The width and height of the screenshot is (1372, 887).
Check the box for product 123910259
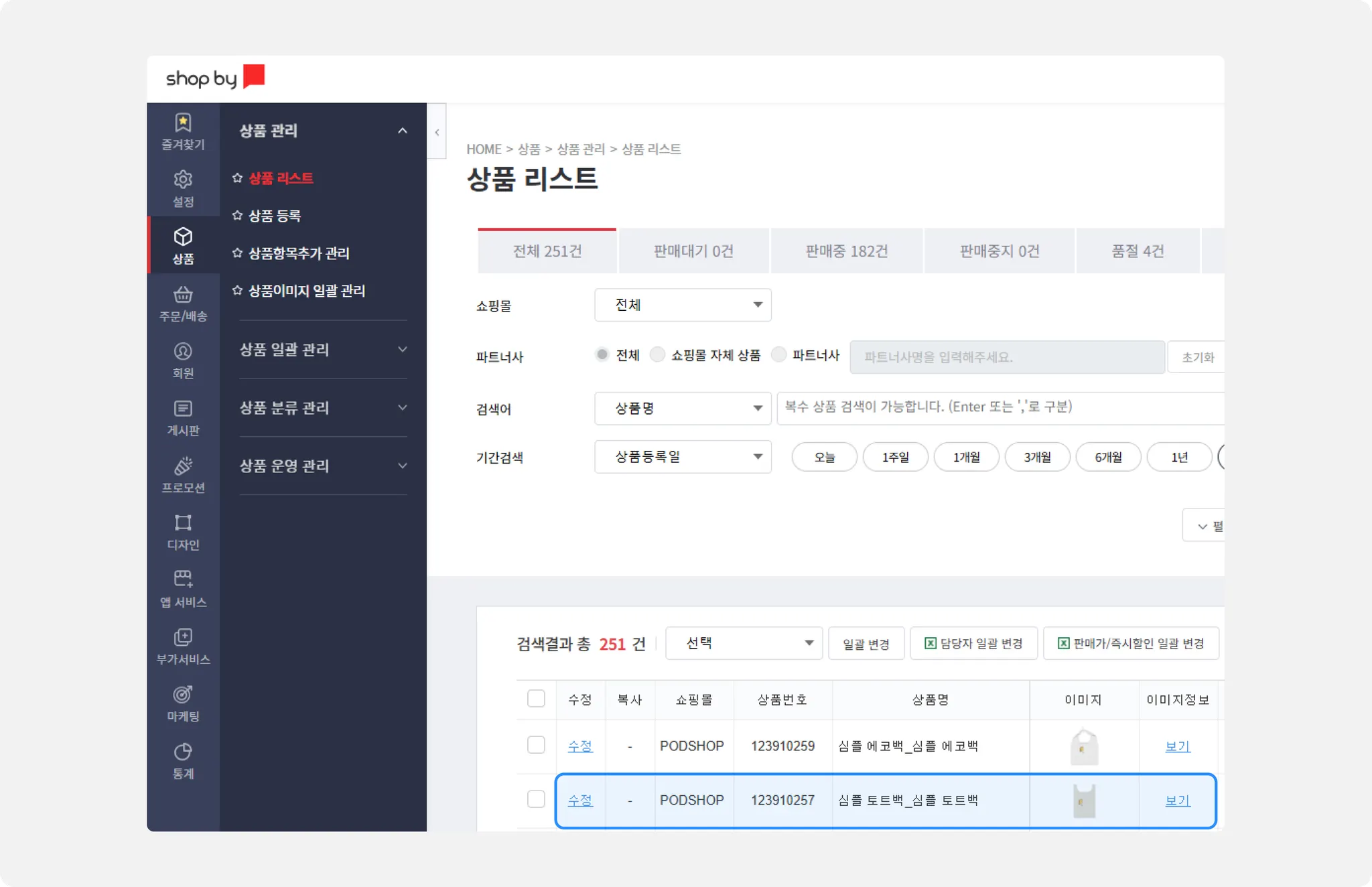(536, 745)
